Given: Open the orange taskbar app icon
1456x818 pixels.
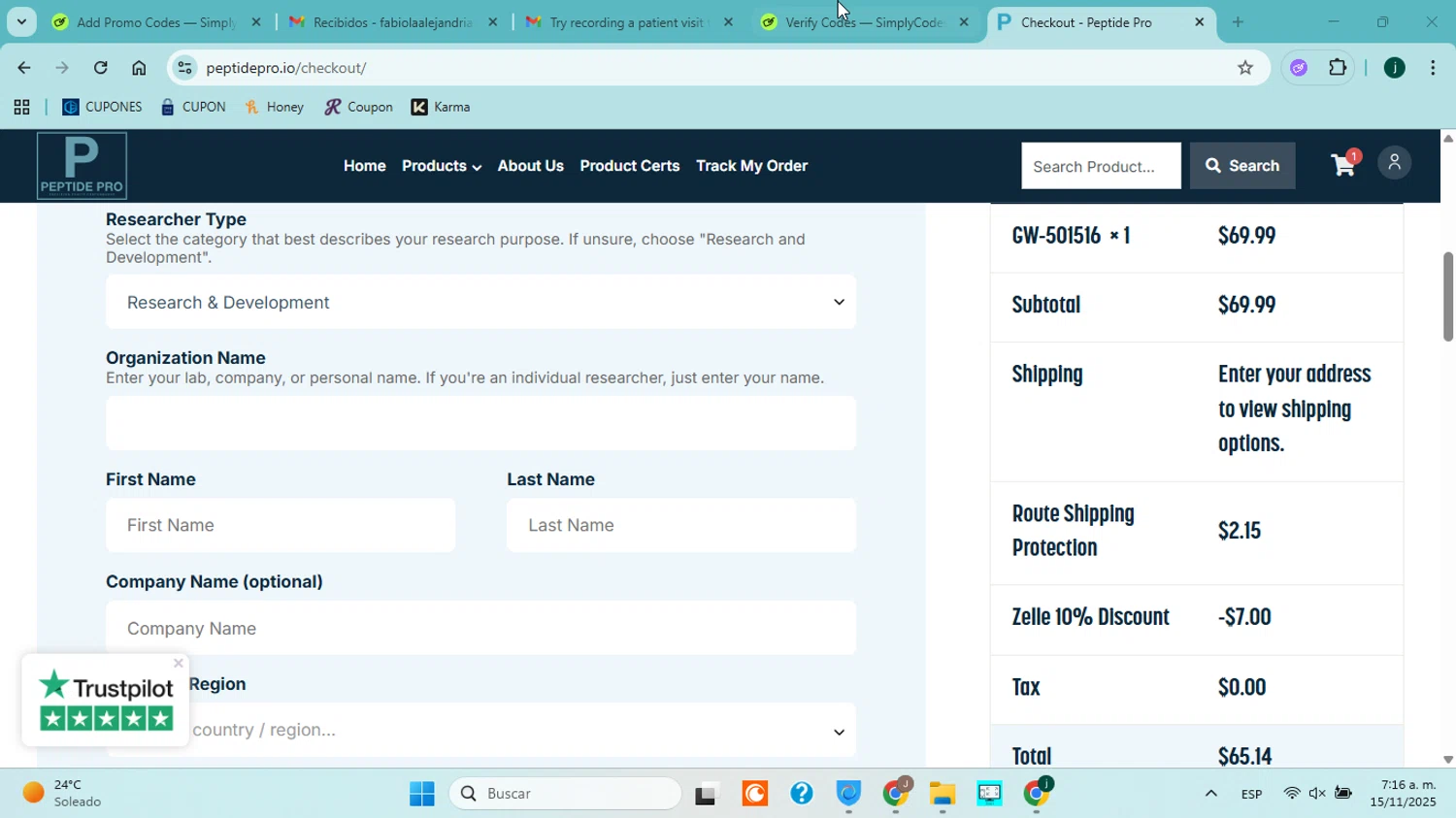Looking at the screenshot, I should 754,794.
